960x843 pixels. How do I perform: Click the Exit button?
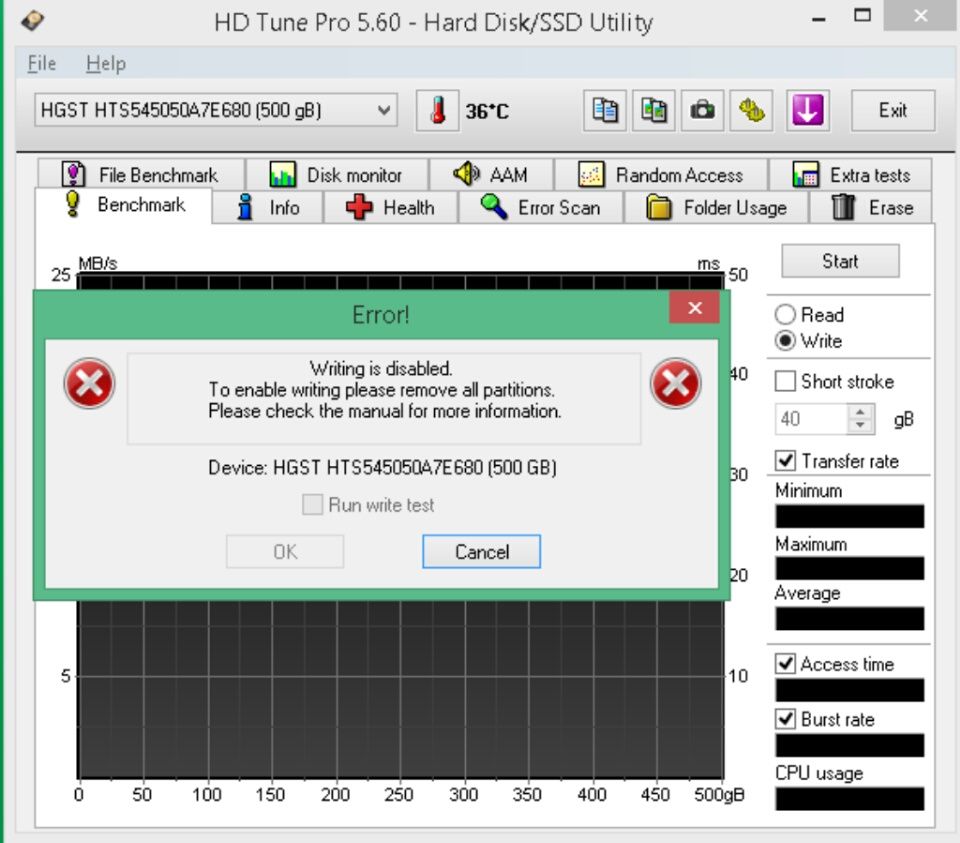click(x=893, y=111)
